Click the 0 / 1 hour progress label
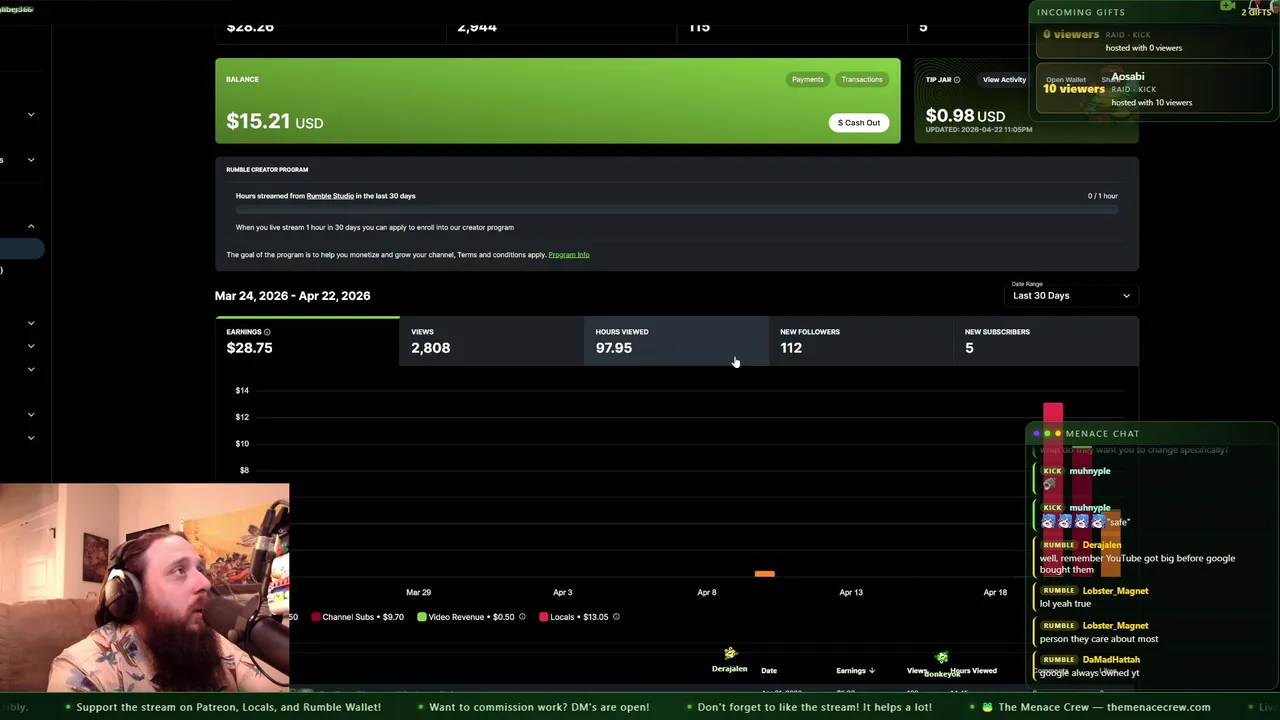 click(x=1103, y=196)
